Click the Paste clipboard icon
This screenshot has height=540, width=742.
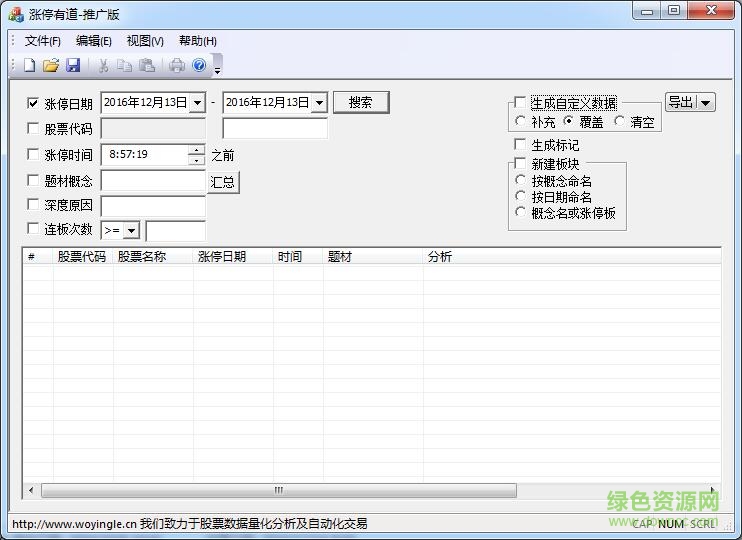pyautogui.click(x=146, y=66)
